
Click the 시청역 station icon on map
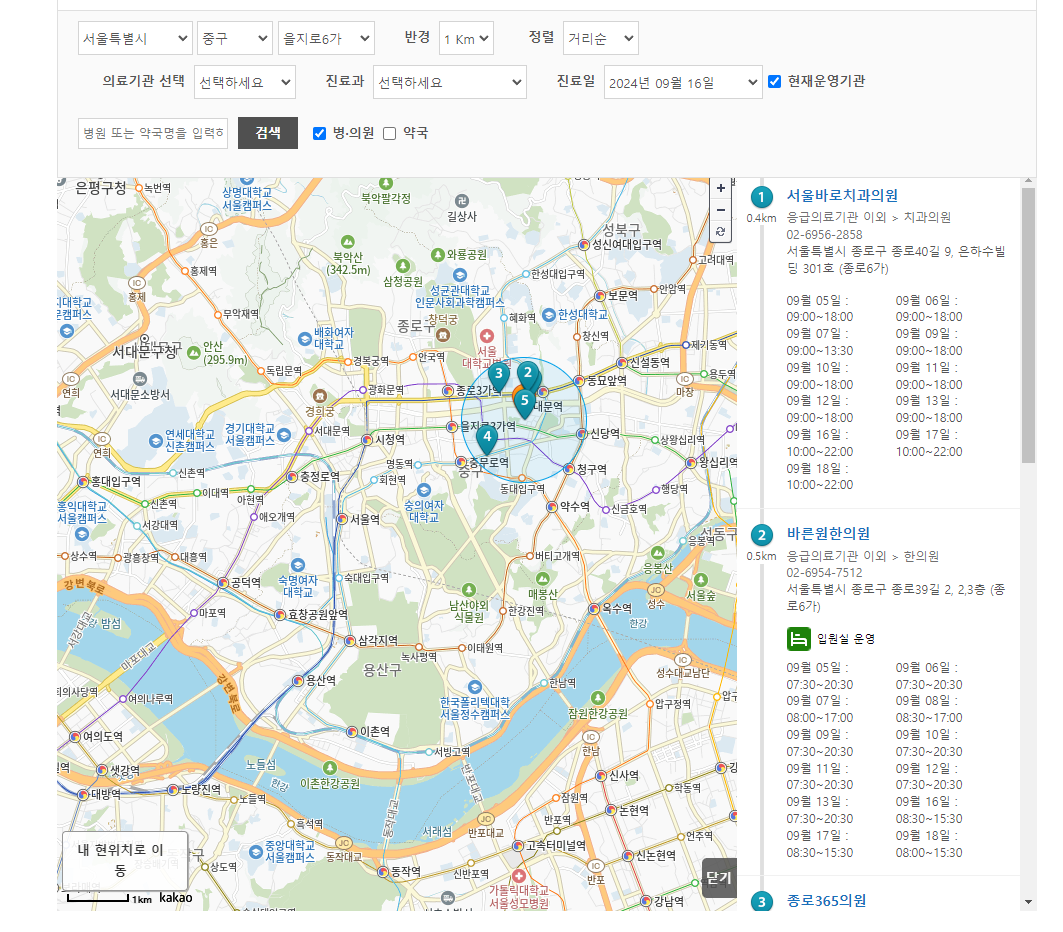pyautogui.click(x=367, y=440)
